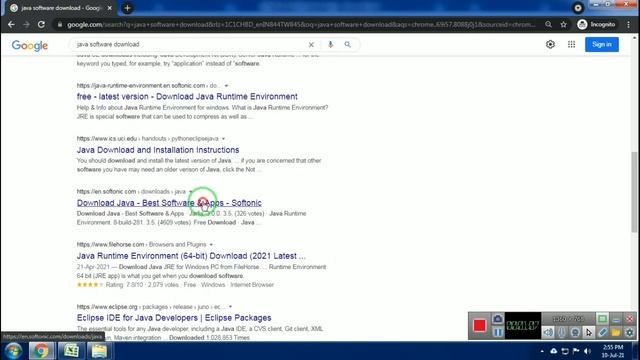Click the lock icon in address bar

point(60,24)
